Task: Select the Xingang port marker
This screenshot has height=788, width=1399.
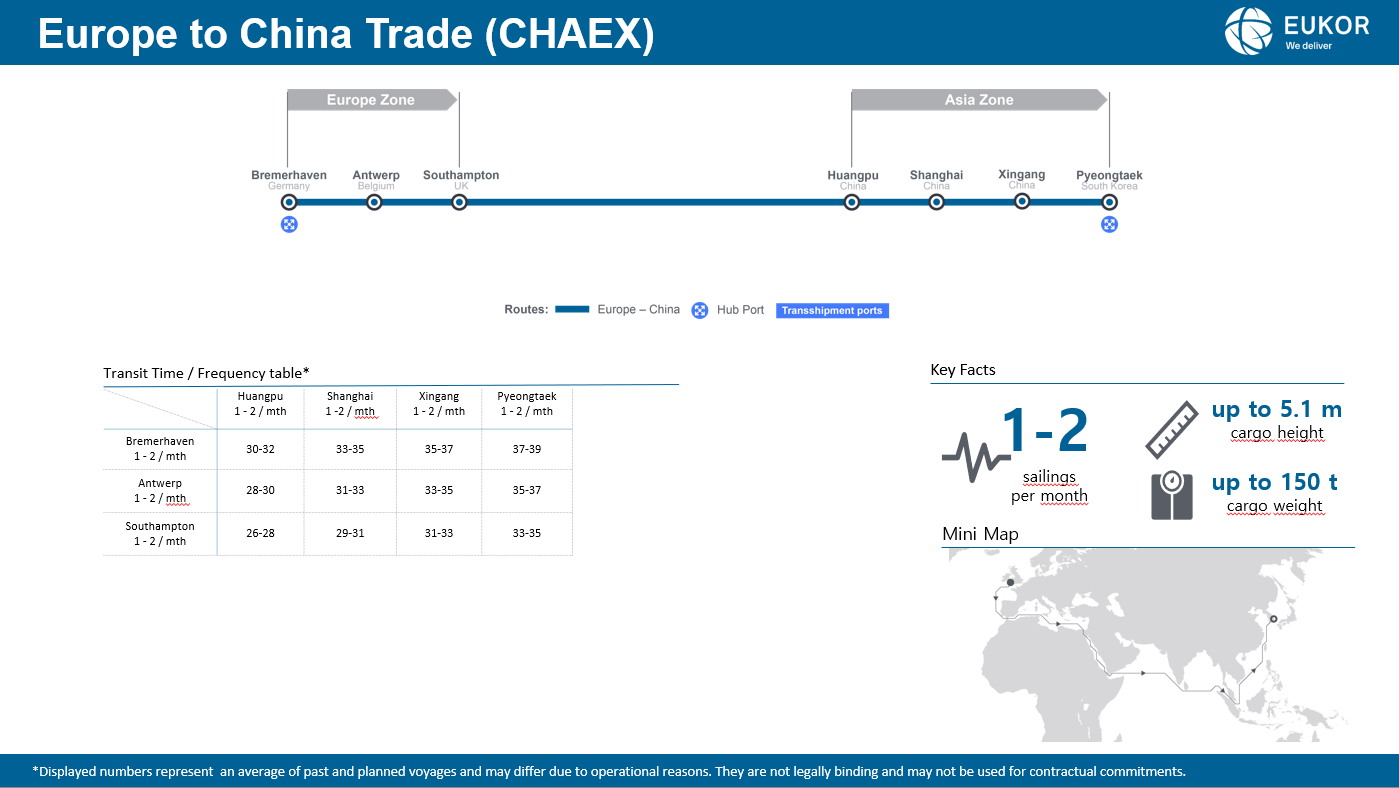Action: tap(1022, 201)
